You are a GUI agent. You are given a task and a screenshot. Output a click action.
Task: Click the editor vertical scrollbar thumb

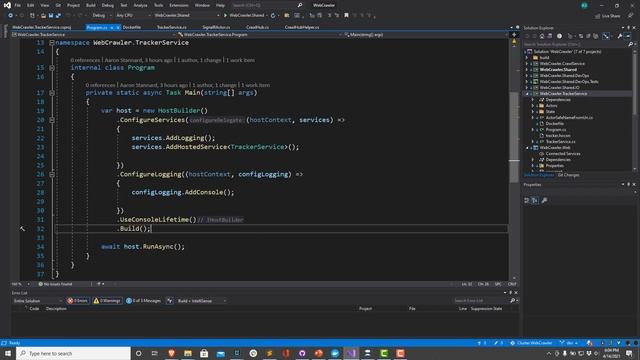click(x=514, y=137)
